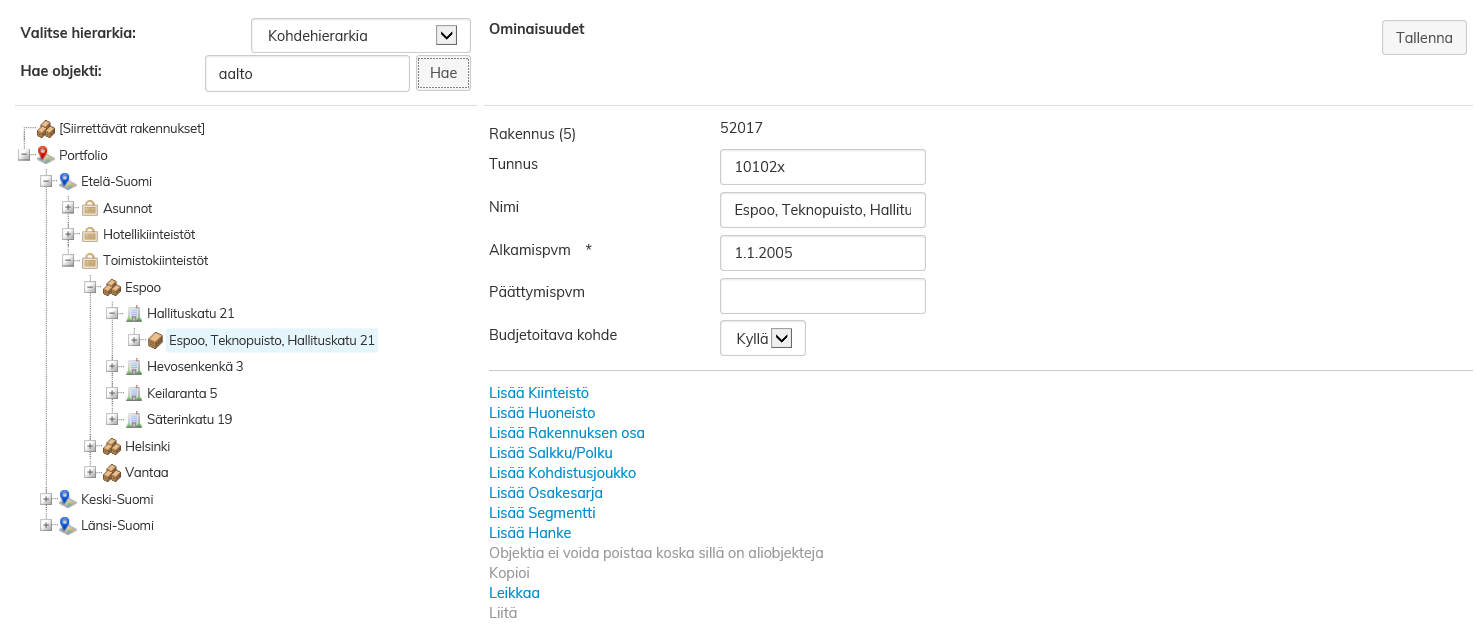Click the Portfolio map pin icon
The width and height of the screenshot is (1477, 625).
click(x=46, y=155)
